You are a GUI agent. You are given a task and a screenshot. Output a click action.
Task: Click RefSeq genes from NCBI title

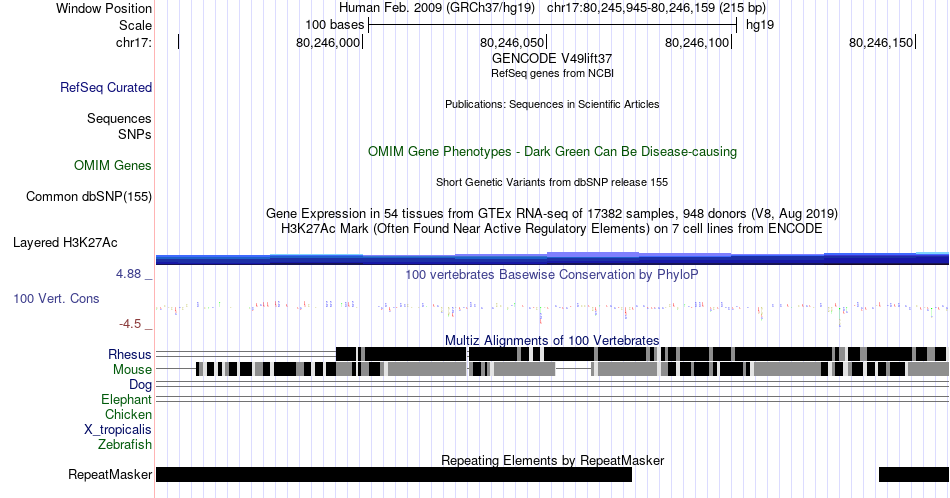[x=552, y=73]
